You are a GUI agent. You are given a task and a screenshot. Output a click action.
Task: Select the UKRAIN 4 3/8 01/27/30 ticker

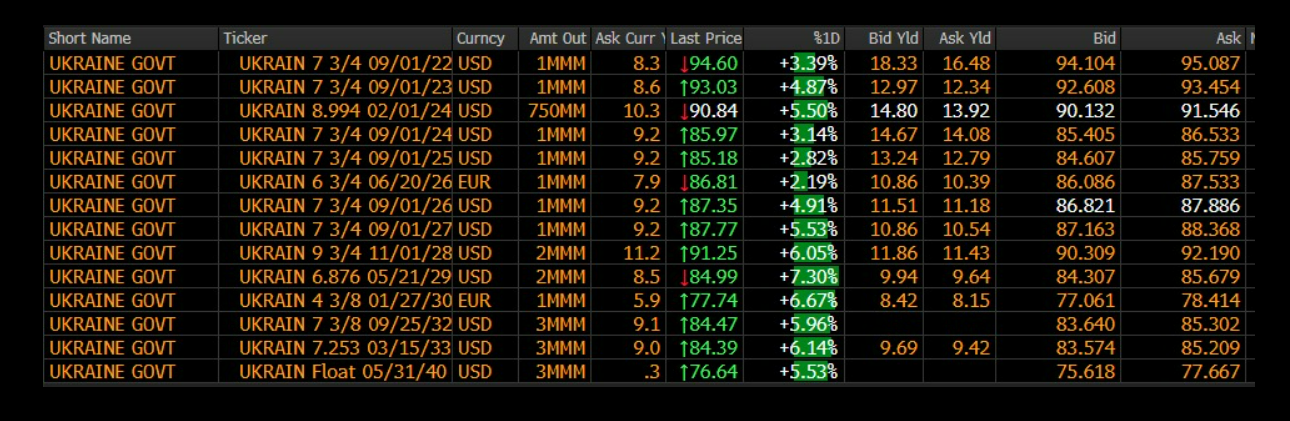coord(345,301)
